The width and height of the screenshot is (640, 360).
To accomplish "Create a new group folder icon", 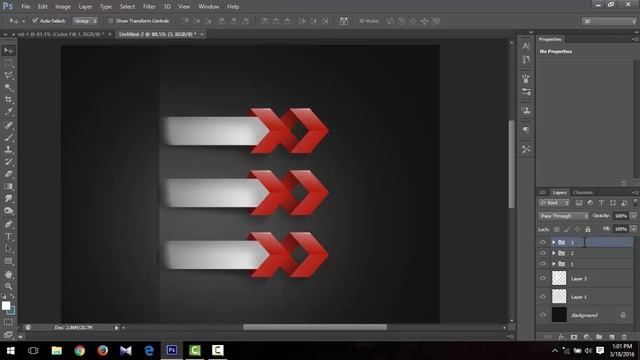I will (599, 337).
